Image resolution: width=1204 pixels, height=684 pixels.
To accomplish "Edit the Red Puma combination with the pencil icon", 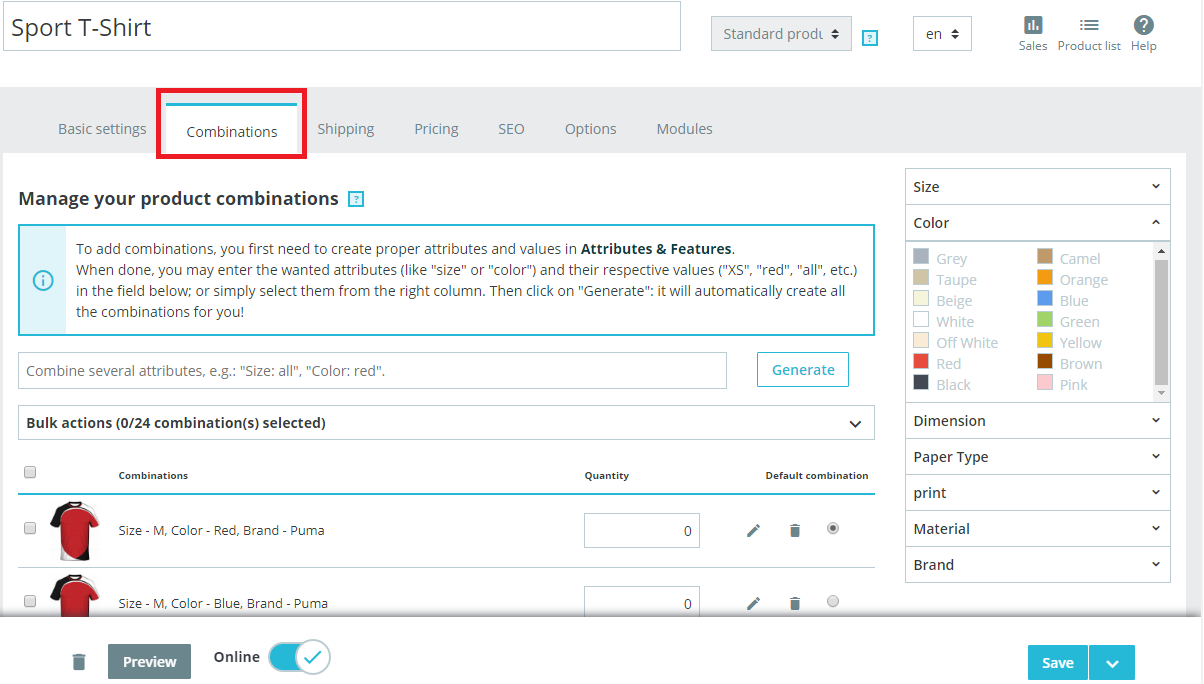I will coord(752,530).
